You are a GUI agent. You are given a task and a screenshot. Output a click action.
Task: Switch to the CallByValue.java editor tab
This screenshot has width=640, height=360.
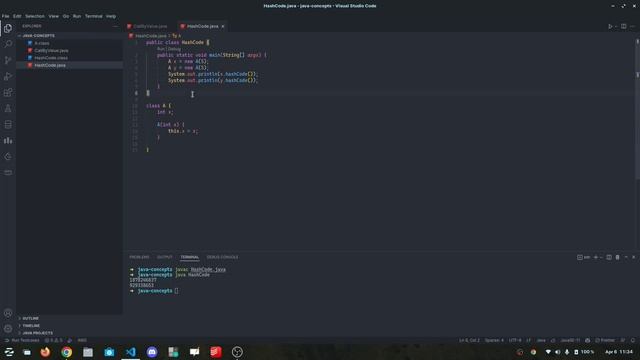pos(150,27)
